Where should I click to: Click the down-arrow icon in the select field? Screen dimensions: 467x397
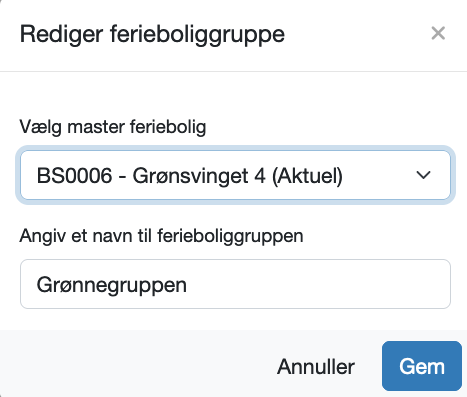pyautogui.click(x=423, y=175)
